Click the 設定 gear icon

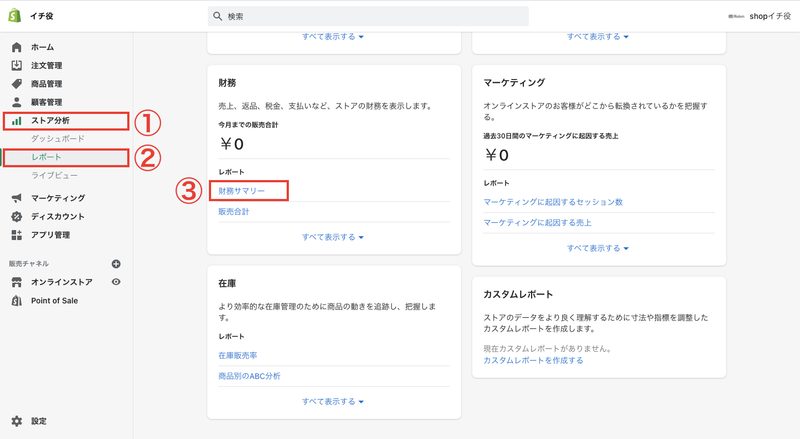pyautogui.click(x=17, y=421)
